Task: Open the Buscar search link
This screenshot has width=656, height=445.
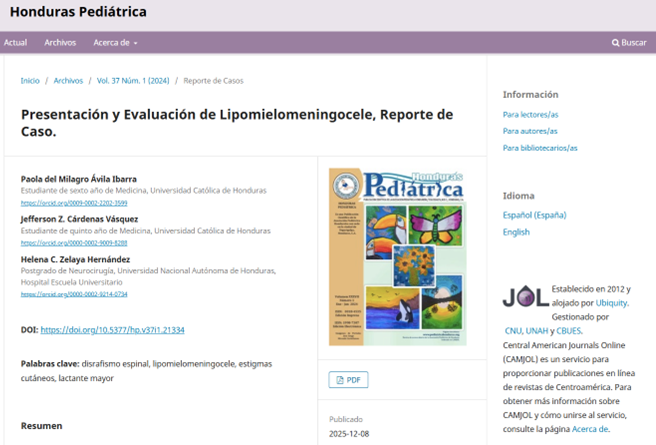Action: click(x=629, y=43)
